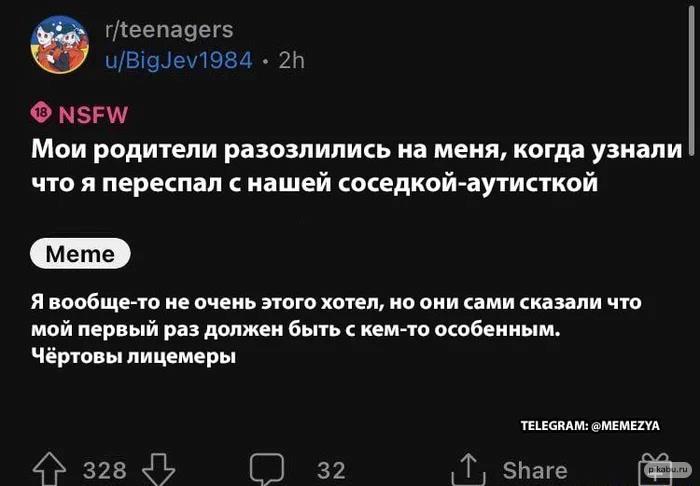Click the gift award icon
Image resolution: width=700 pixels, height=486 pixels.
point(646,468)
